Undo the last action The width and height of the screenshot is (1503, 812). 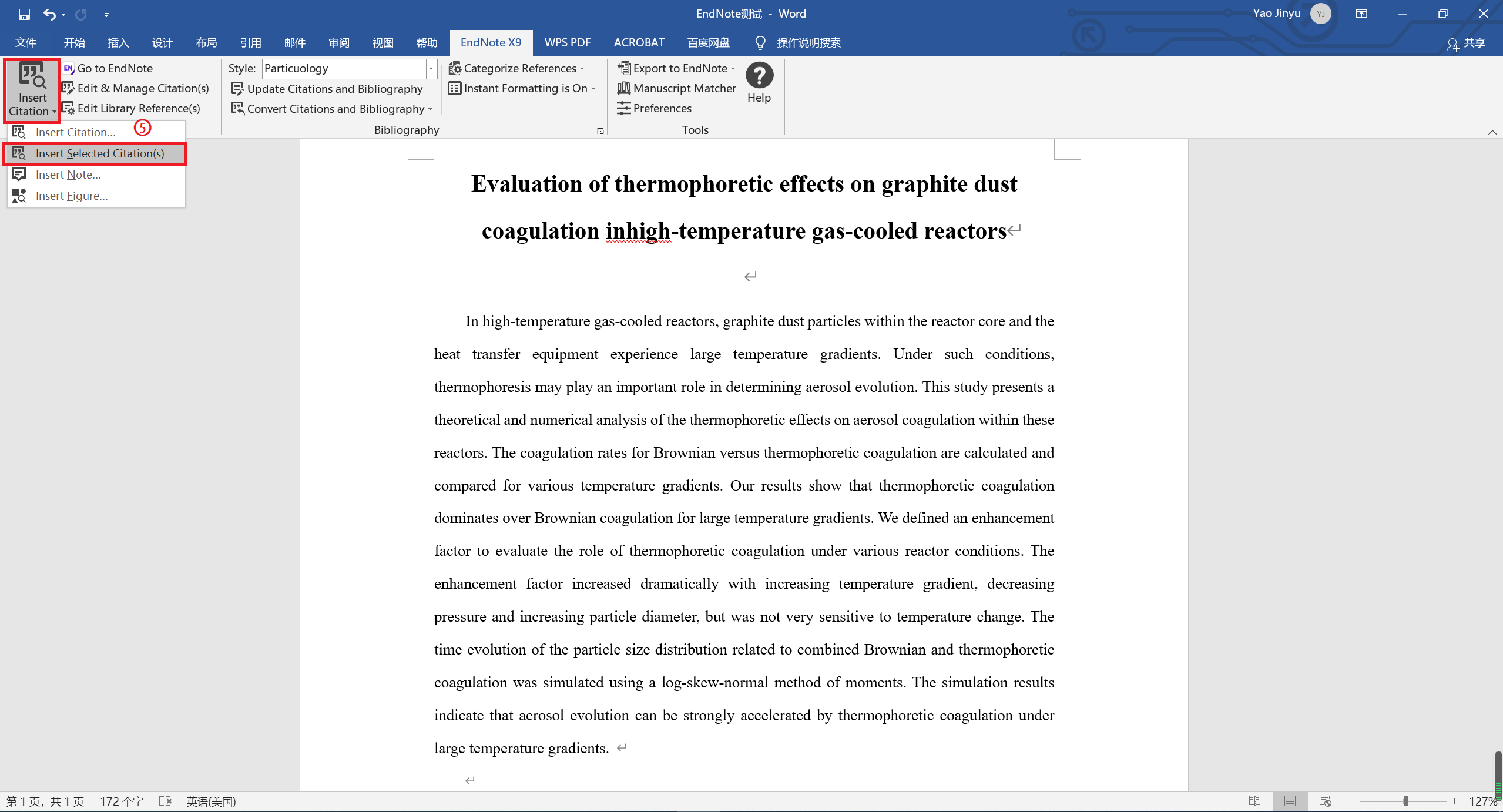pos(50,14)
